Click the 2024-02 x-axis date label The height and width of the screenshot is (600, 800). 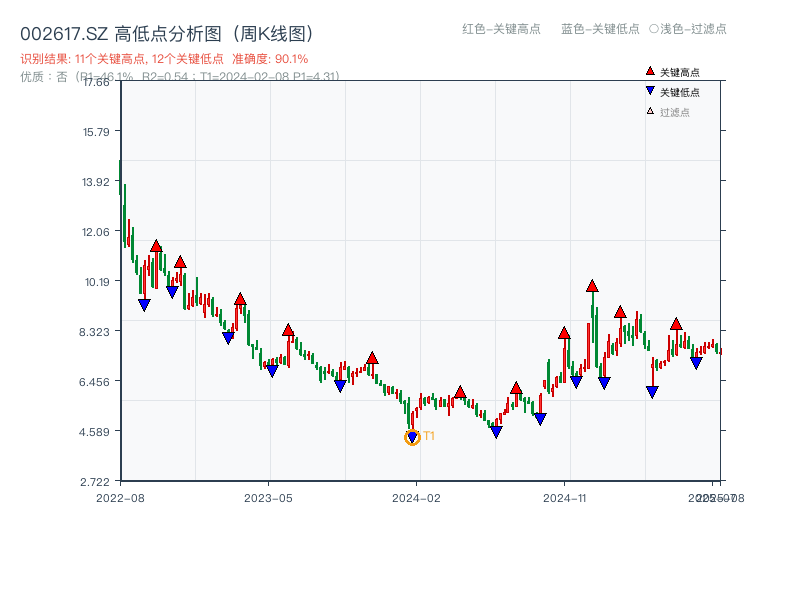(416, 498)
